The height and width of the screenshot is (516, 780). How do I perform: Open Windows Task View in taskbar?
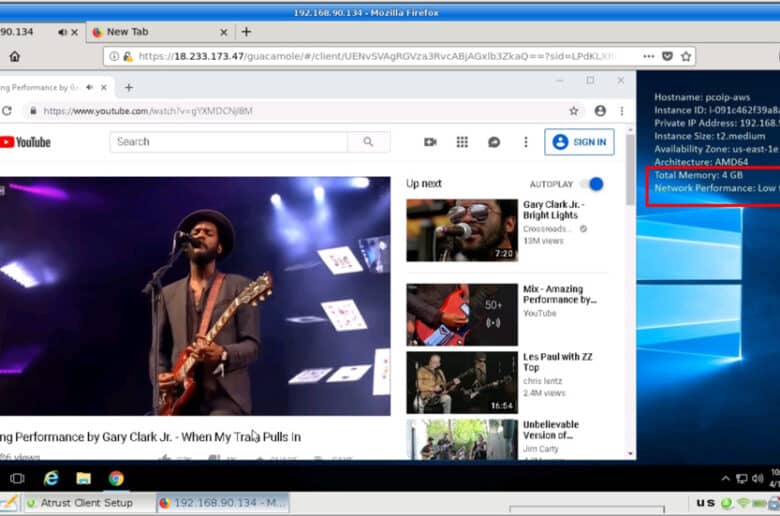(x=17, y=478)
